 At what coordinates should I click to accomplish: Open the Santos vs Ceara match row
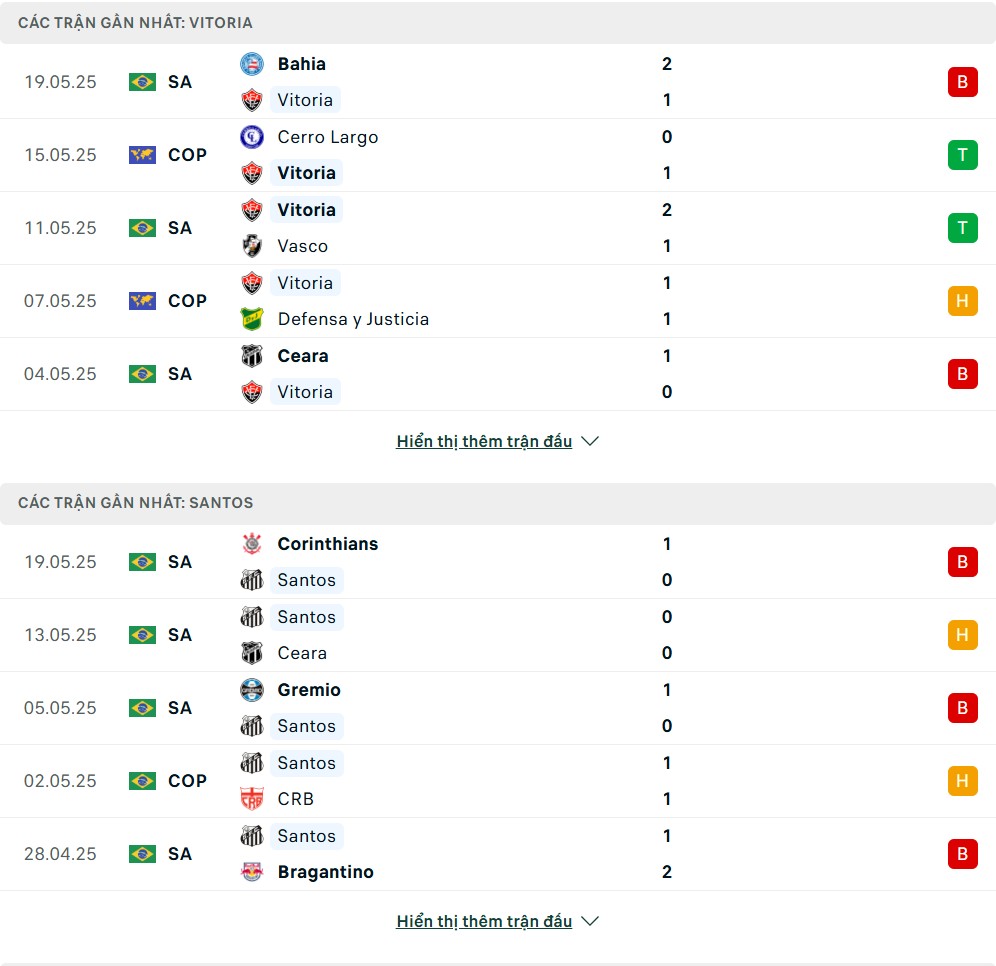click(498, 635)
